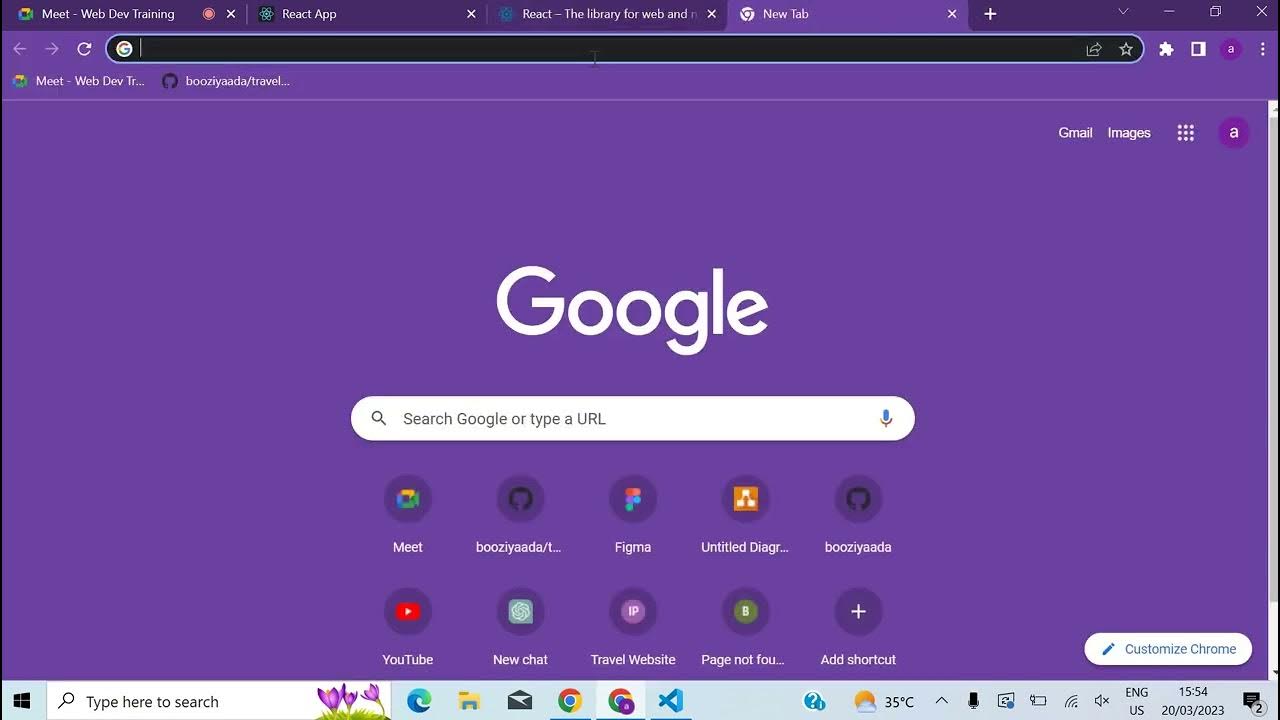Open the Page not fou... shortcut

[x=745, y=627]
